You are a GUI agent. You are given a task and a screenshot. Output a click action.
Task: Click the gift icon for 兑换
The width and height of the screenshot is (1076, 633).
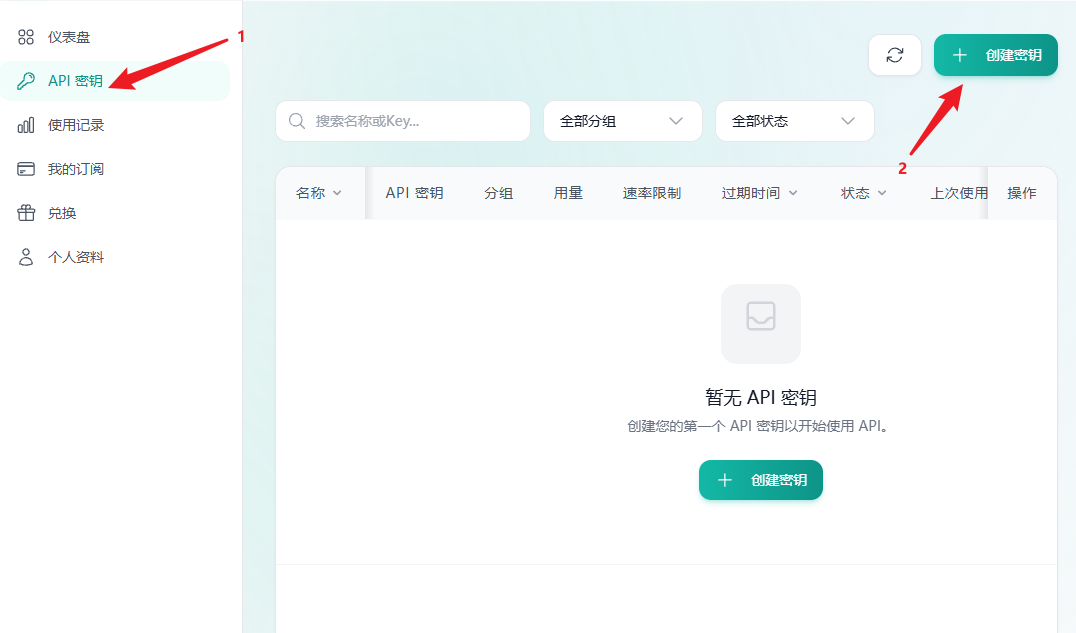(25, 213)
